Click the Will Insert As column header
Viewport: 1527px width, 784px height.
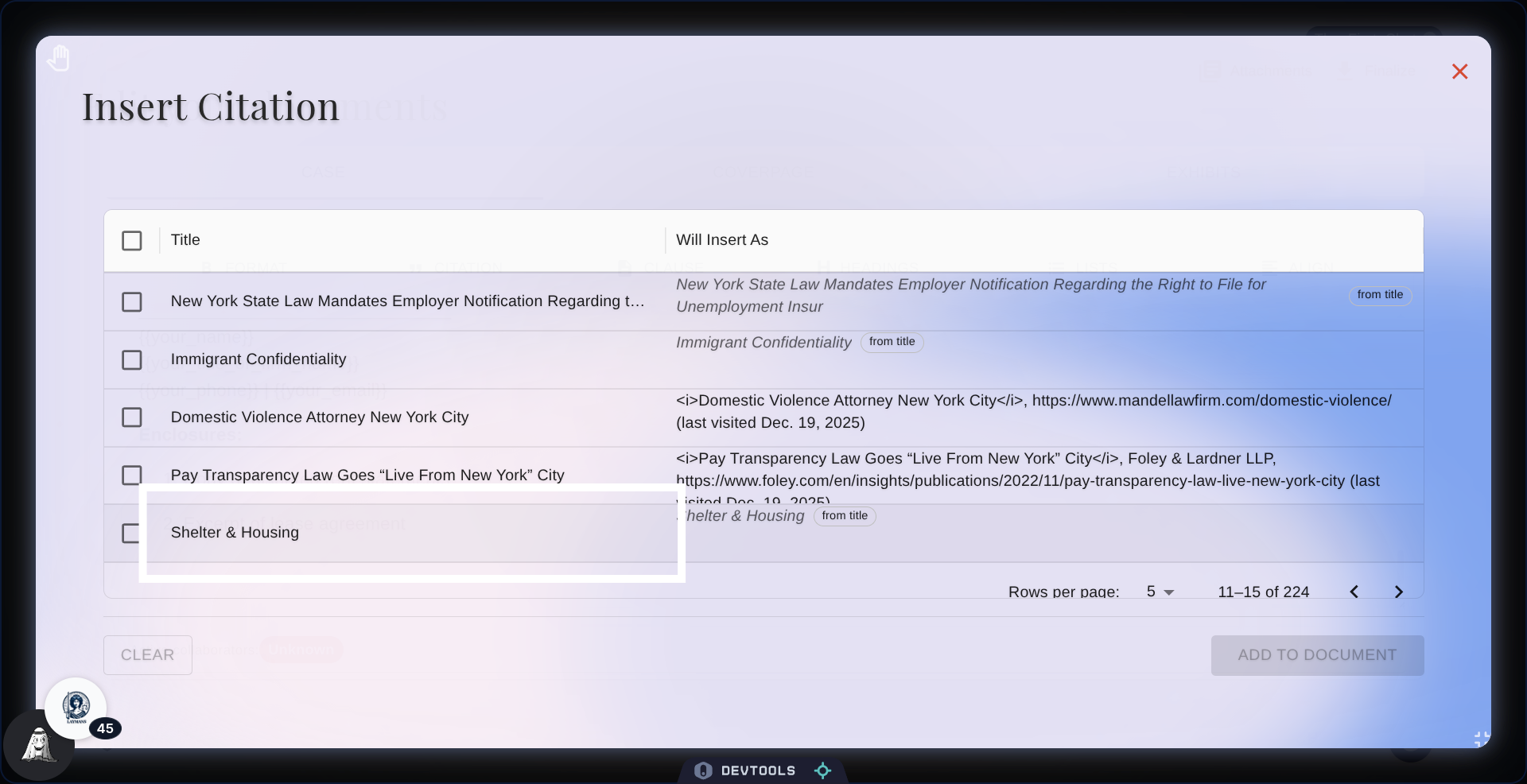pyautogui.click(x=722, y=240)
